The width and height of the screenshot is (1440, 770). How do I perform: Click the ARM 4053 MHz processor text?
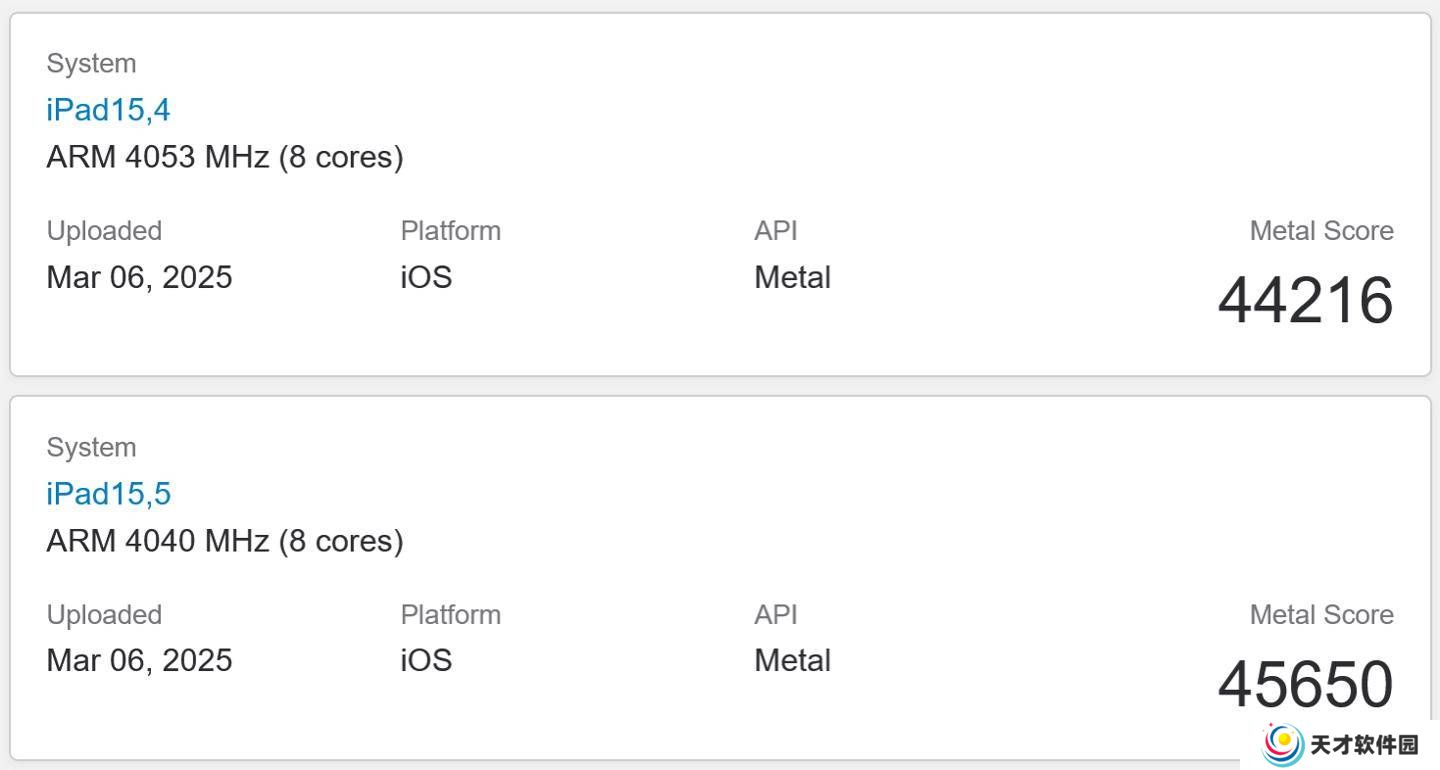click(225, 157)
